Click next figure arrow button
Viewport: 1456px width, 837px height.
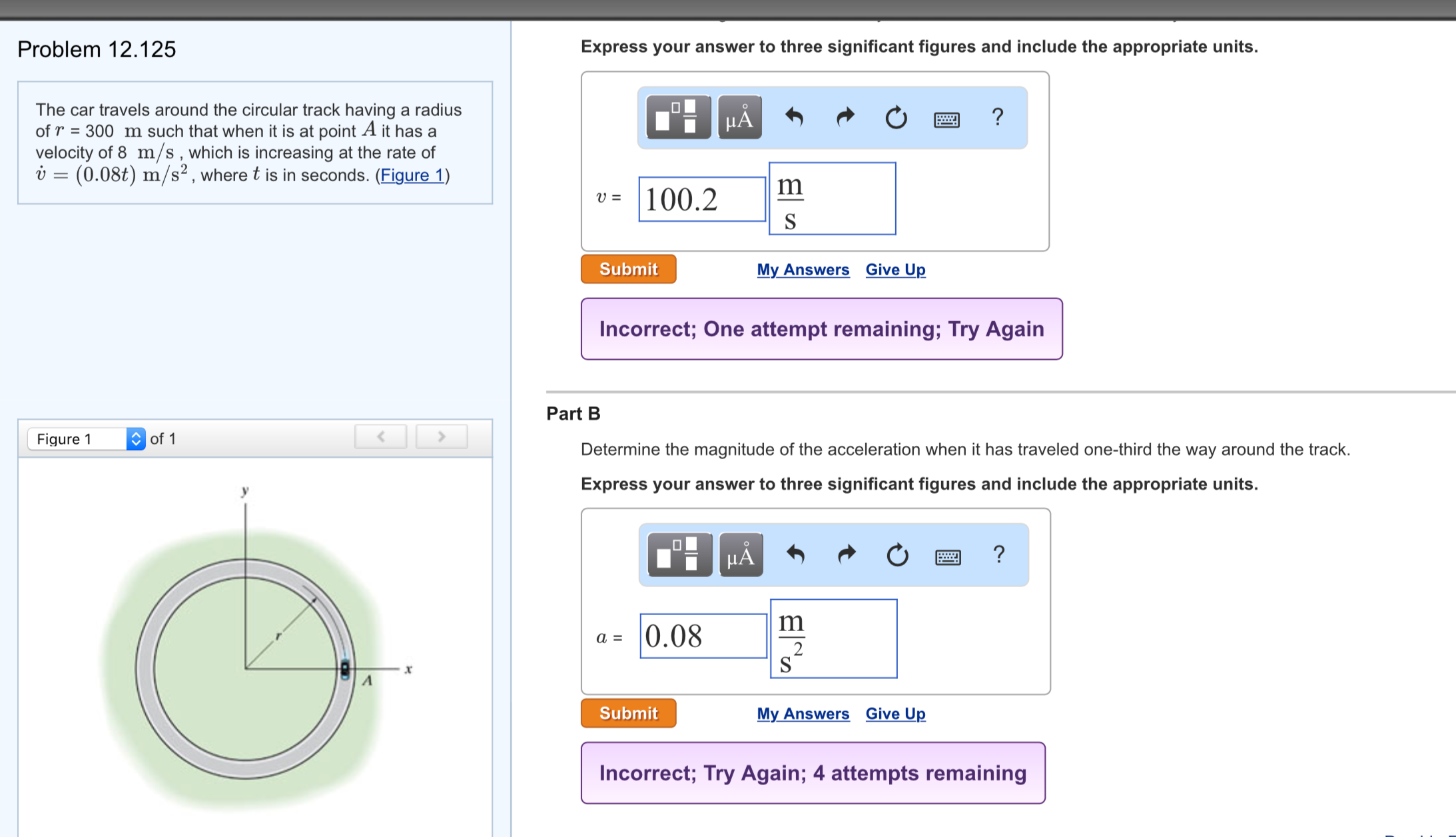tap(441, 436)
